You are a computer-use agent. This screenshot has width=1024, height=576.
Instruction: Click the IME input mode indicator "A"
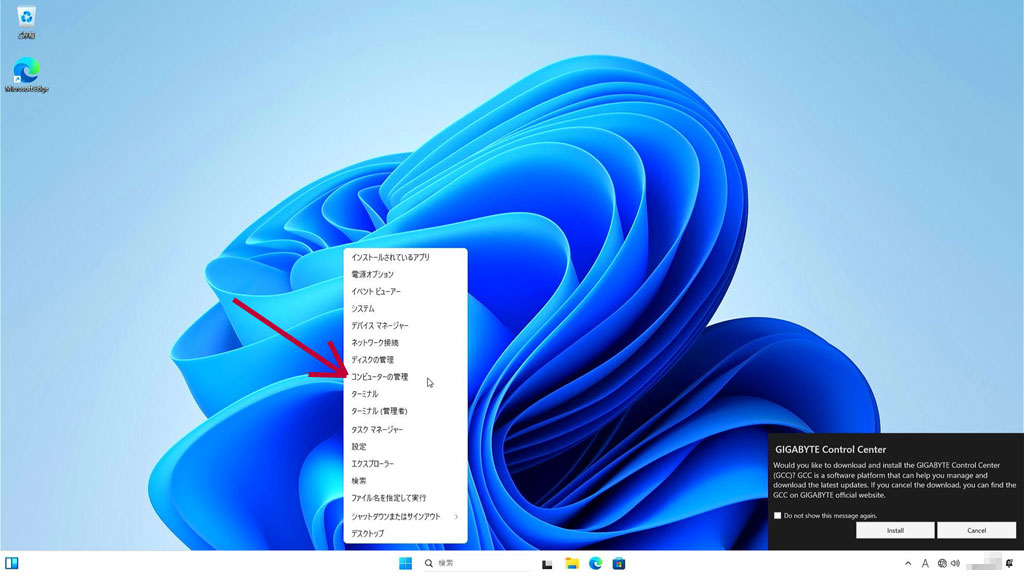tap(925, 563)
